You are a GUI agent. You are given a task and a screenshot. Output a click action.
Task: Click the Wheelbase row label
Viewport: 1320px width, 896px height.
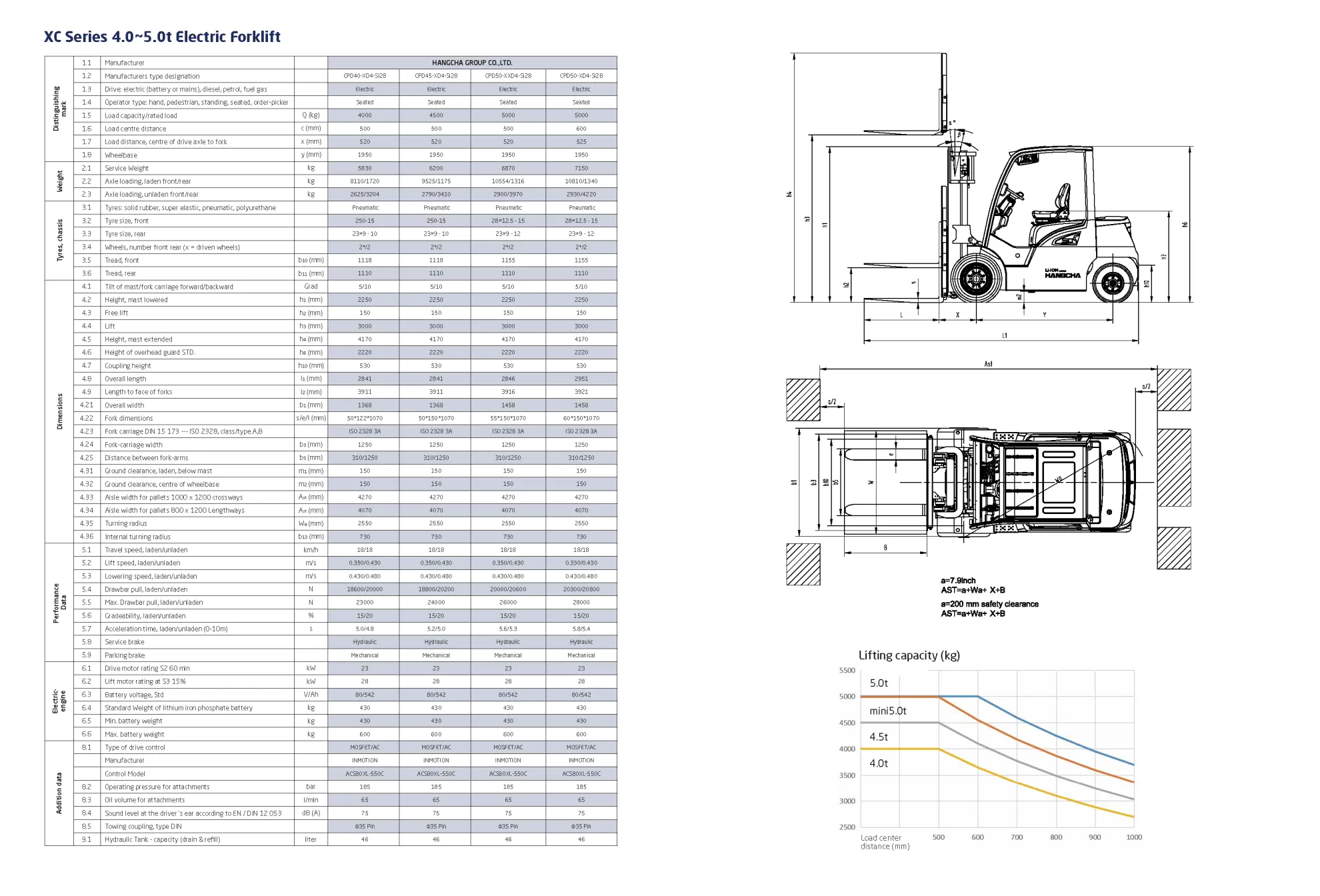pyautogui.click(x=121, y=155)
